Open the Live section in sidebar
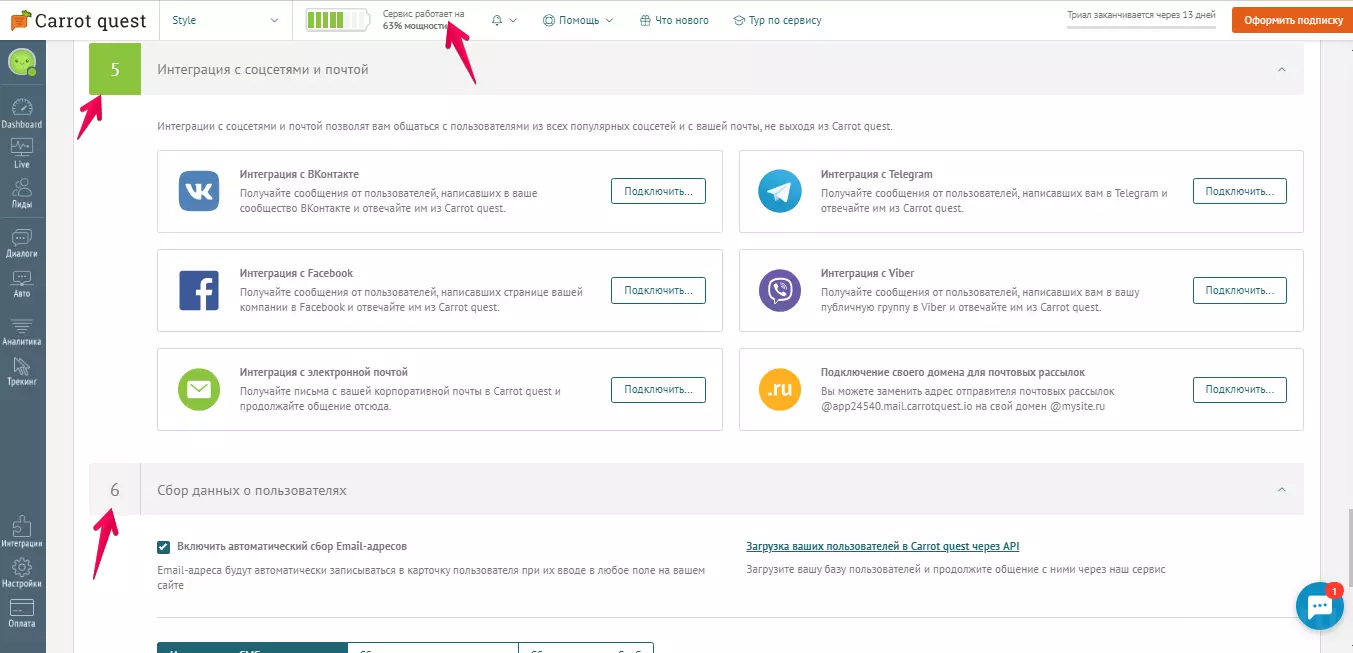 pos(22,153)
